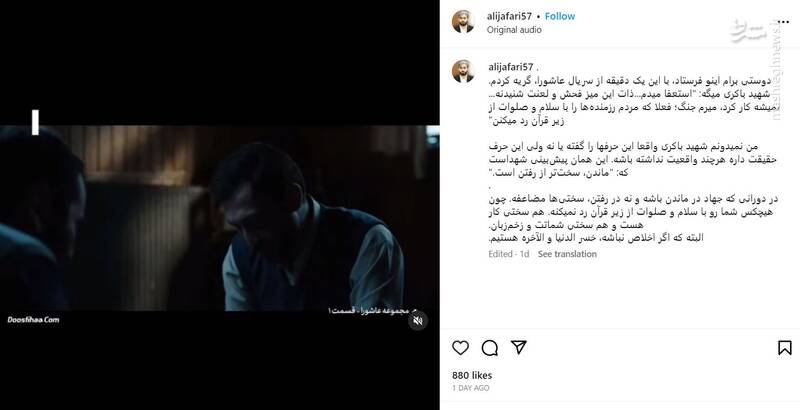Open alijafari57 username in caption

tap(511, 67)
